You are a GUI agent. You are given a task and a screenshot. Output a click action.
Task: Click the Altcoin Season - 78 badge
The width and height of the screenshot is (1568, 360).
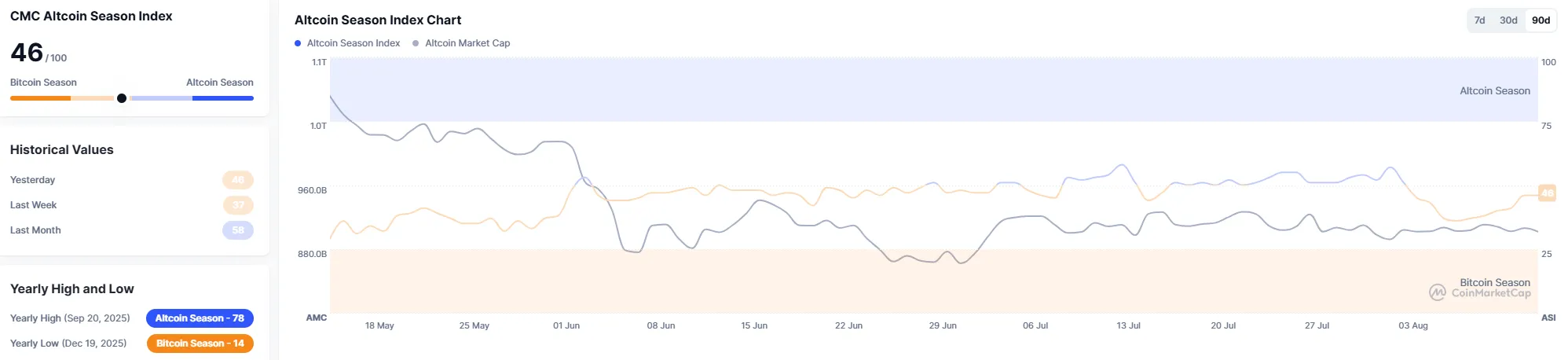pos(200,318)
